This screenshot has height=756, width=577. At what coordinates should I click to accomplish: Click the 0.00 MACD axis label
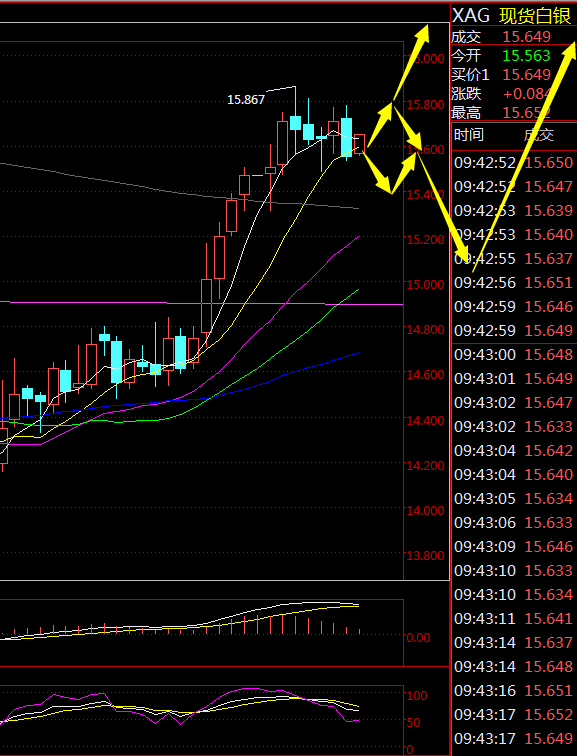pyautogui.click(x=418, y=637)
